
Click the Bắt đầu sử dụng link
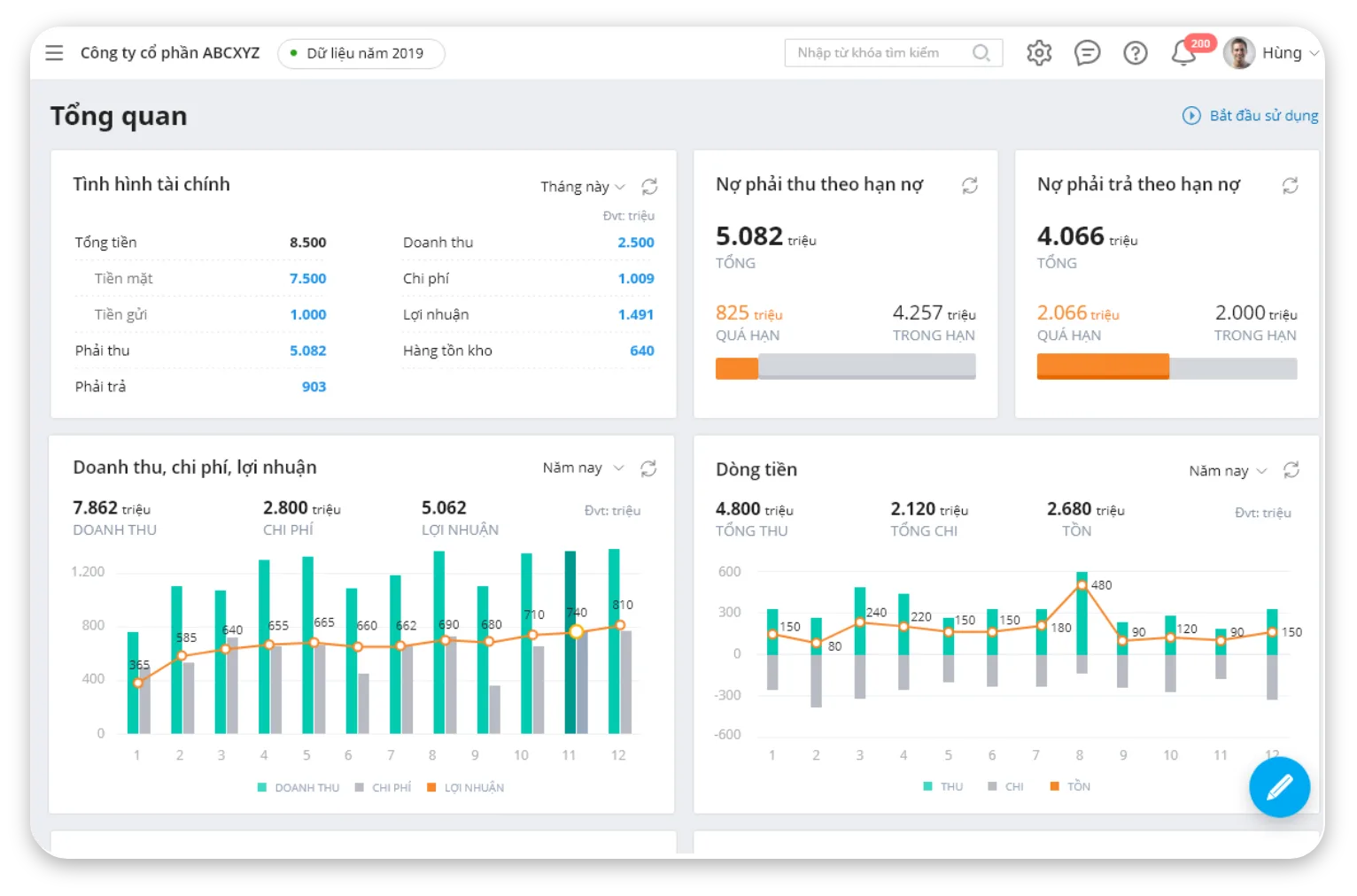point(1251,116)
